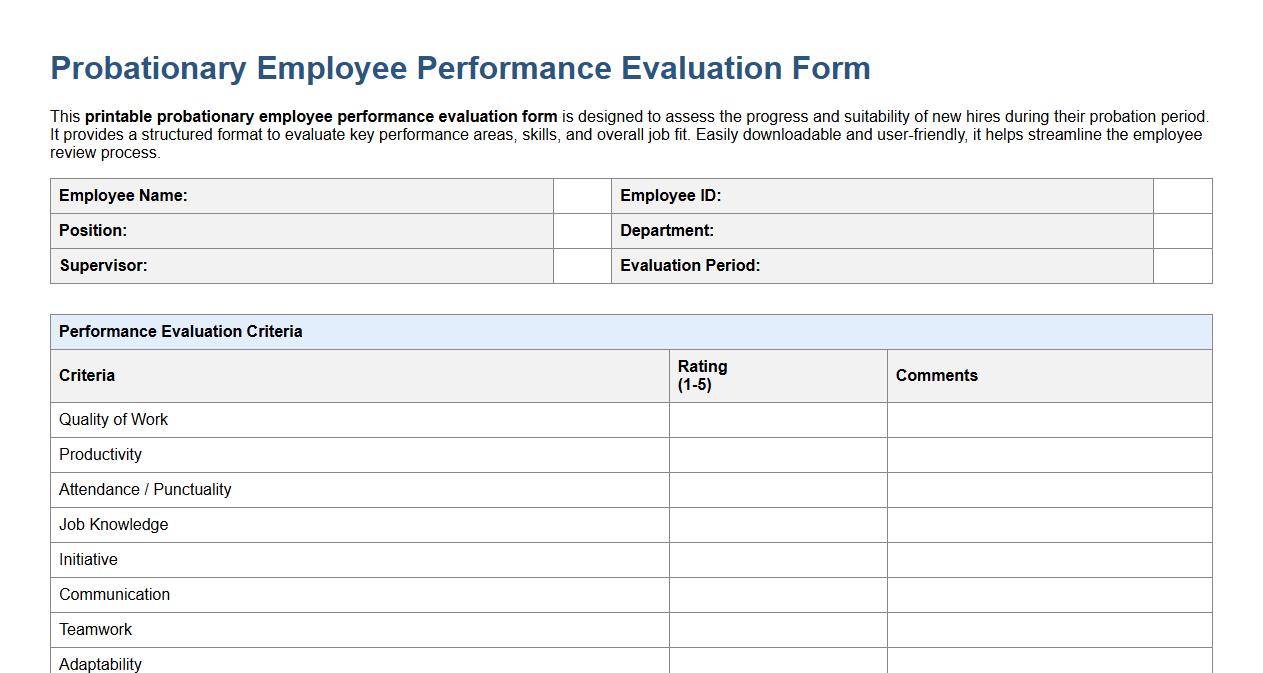
Task: Click the Criteria column header
Action: 86,375
